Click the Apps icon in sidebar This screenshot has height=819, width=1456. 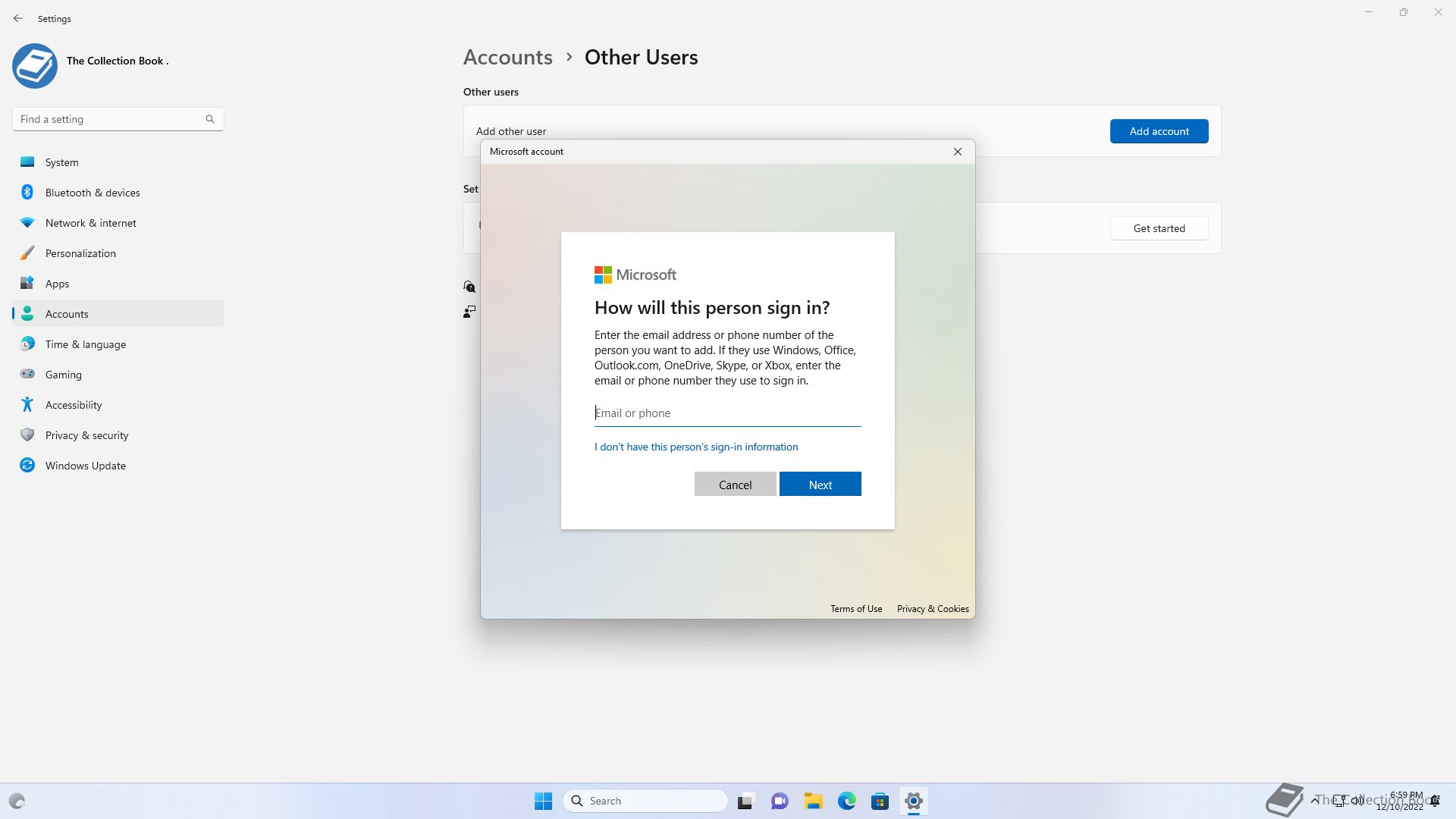27,283
